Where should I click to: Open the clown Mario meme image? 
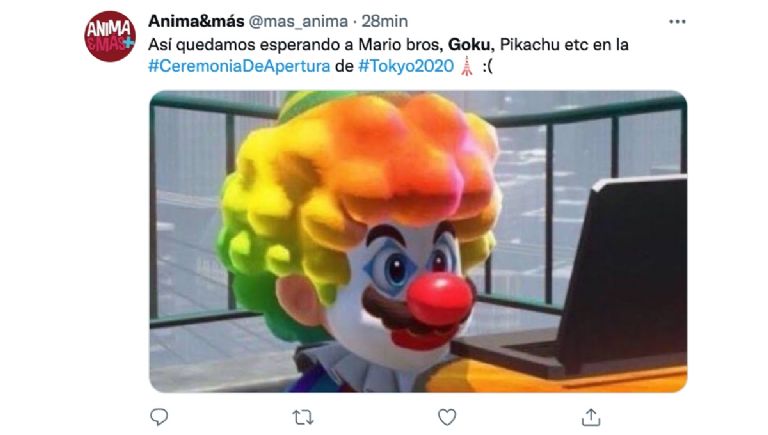tap(418, 242)
